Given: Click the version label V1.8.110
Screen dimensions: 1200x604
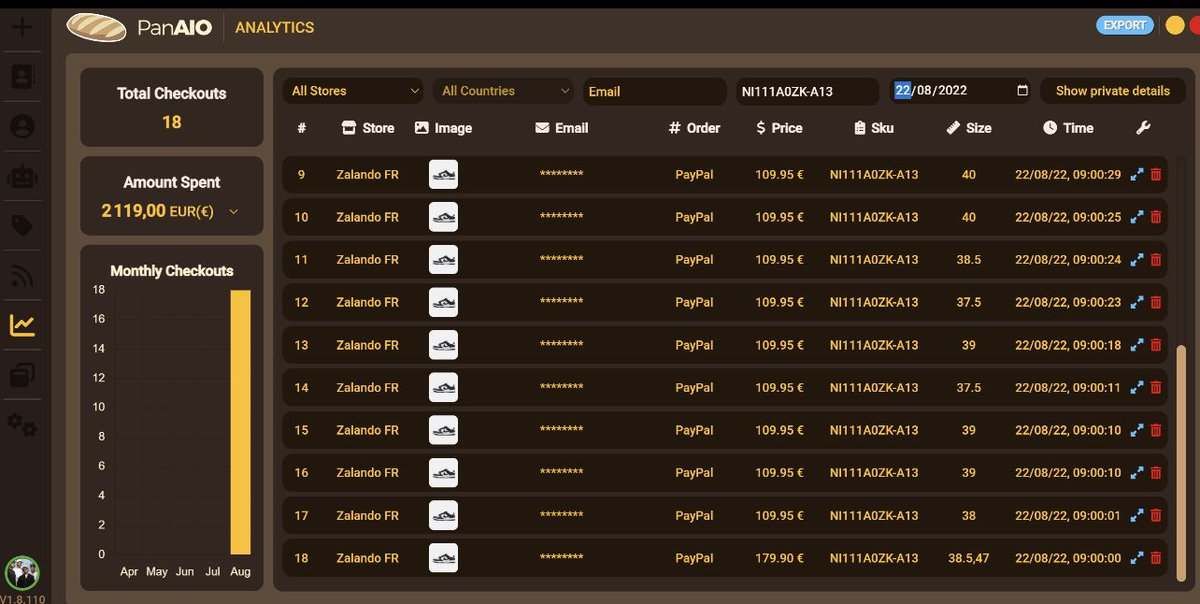Looking at the screenshot, I should [x=22, y=598].
